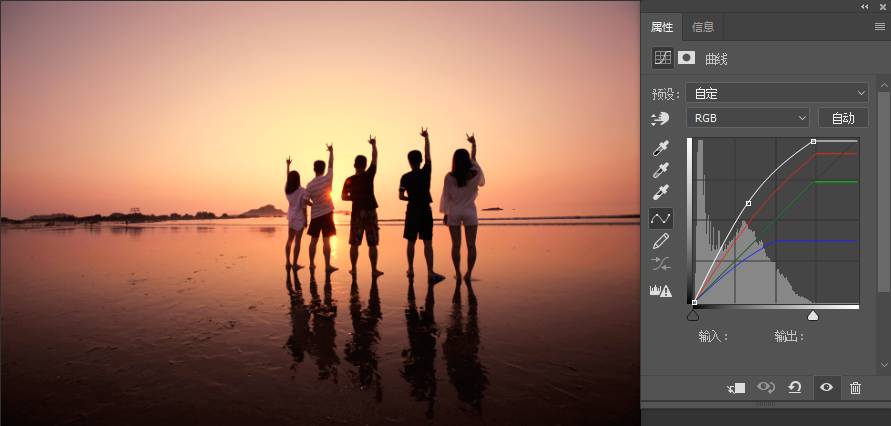
Task: Choose the pencil draw-curve tool
Action: pos(661,241)
